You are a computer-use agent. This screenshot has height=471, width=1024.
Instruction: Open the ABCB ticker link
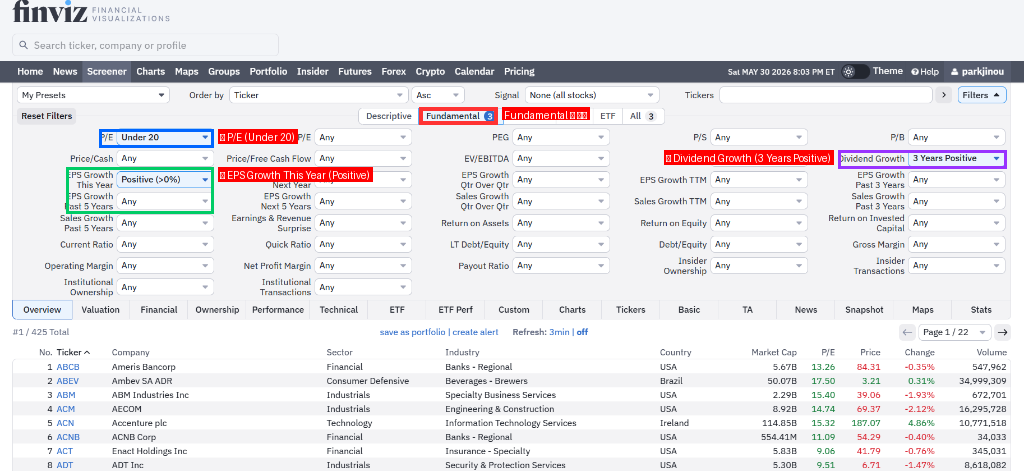point(68,367)
